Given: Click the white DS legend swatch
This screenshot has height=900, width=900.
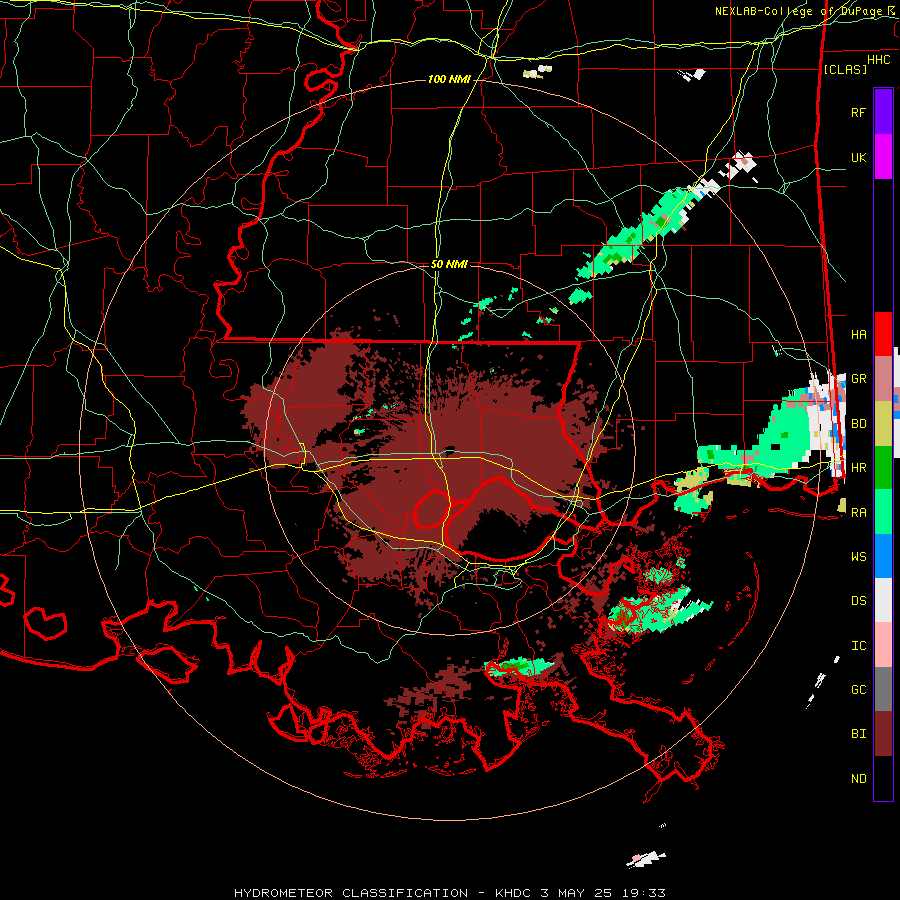Looking at the screenshot, I should coord(883,600).
